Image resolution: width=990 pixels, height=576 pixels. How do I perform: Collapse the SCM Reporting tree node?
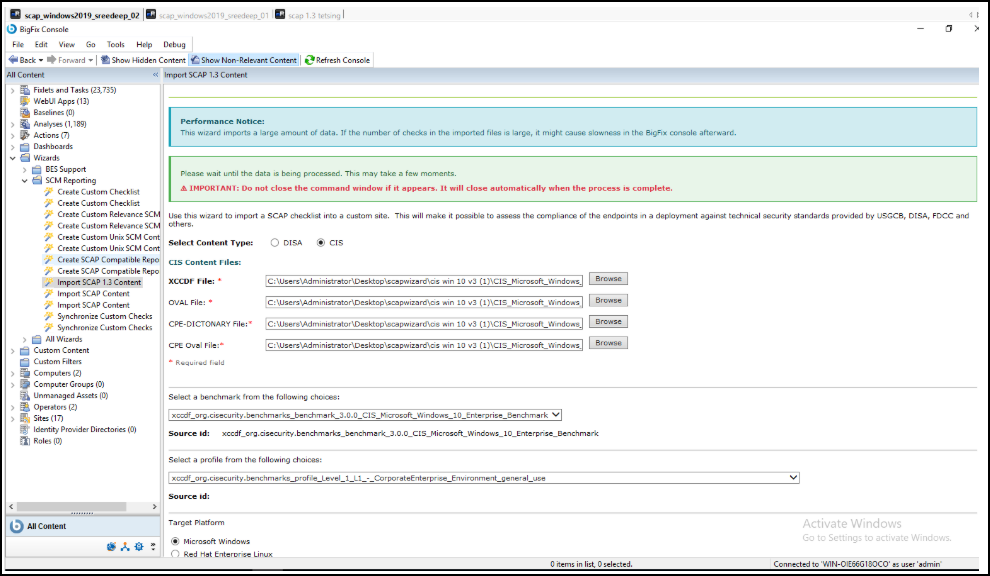pos(24,180)
